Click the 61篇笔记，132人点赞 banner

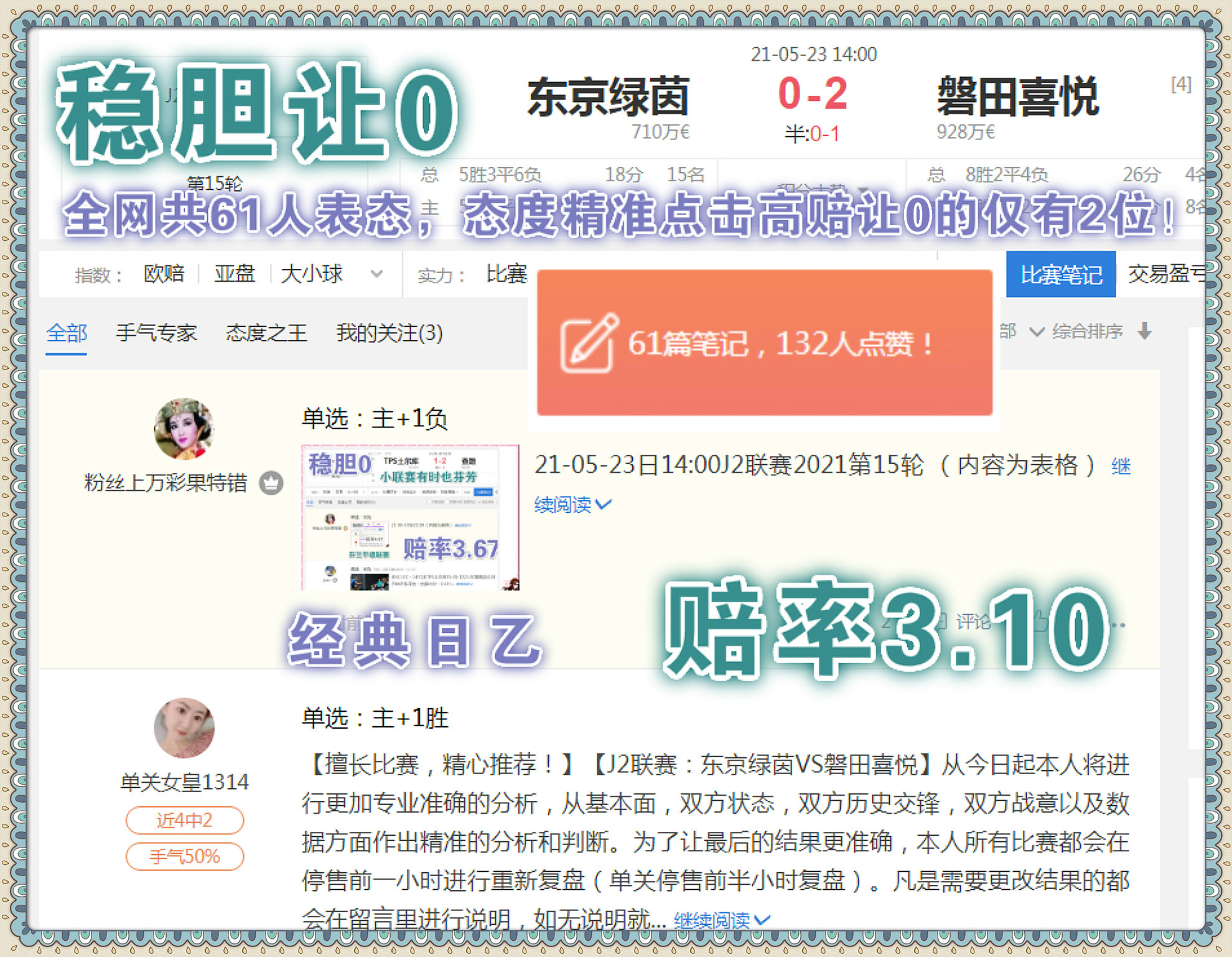pos(765,342)
